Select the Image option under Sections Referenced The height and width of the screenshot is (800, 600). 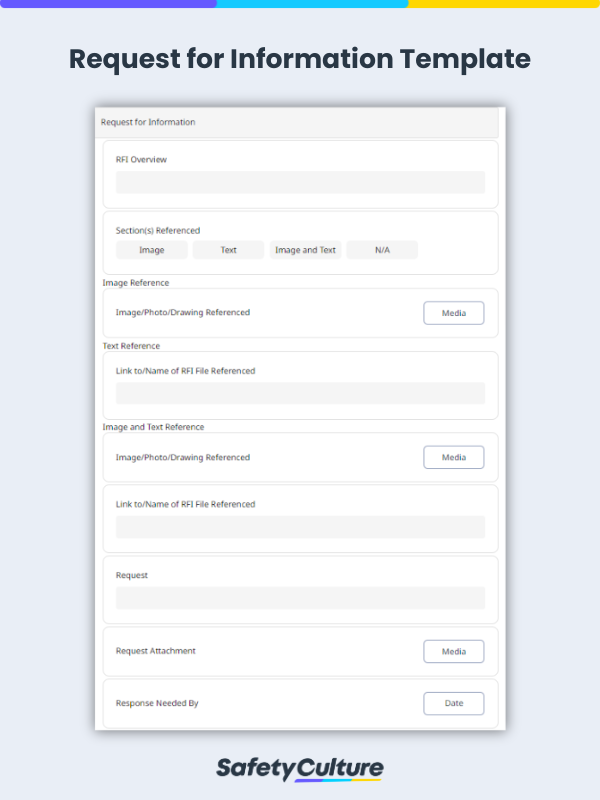(x=151, y=250)
